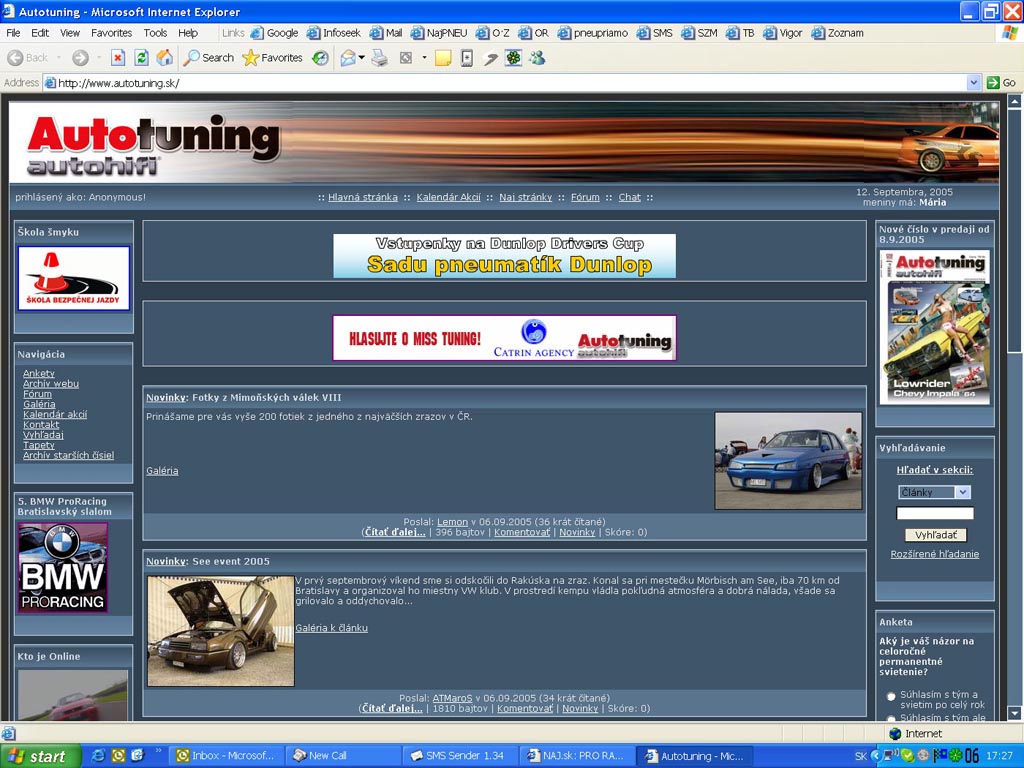Open the Favorites star toolbar button

(x=272, y=58)
